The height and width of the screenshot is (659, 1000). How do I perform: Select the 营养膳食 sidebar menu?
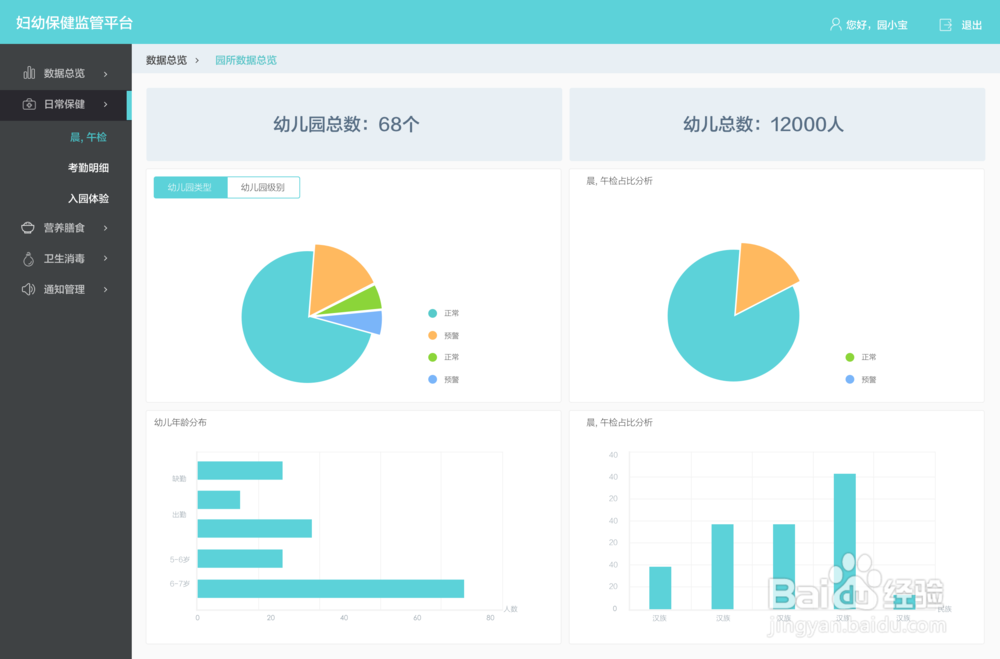click(66, 228)
